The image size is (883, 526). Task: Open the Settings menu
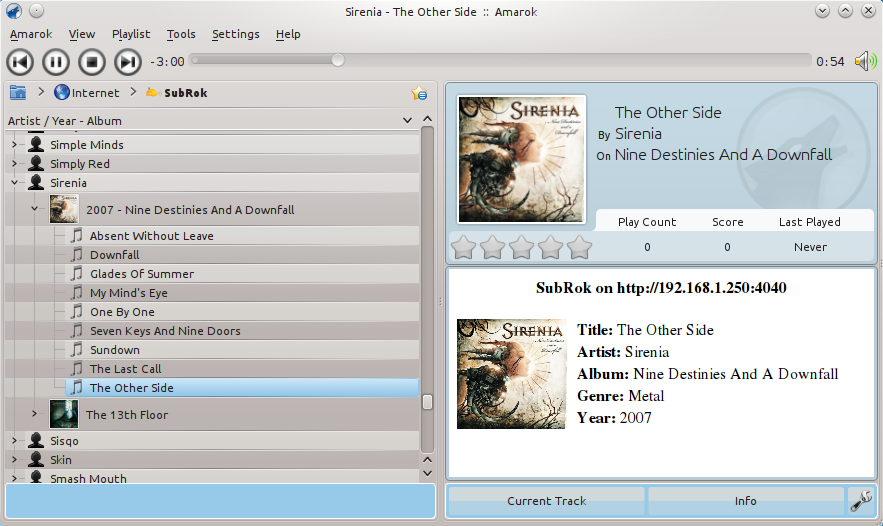click(x=235, y=34)
